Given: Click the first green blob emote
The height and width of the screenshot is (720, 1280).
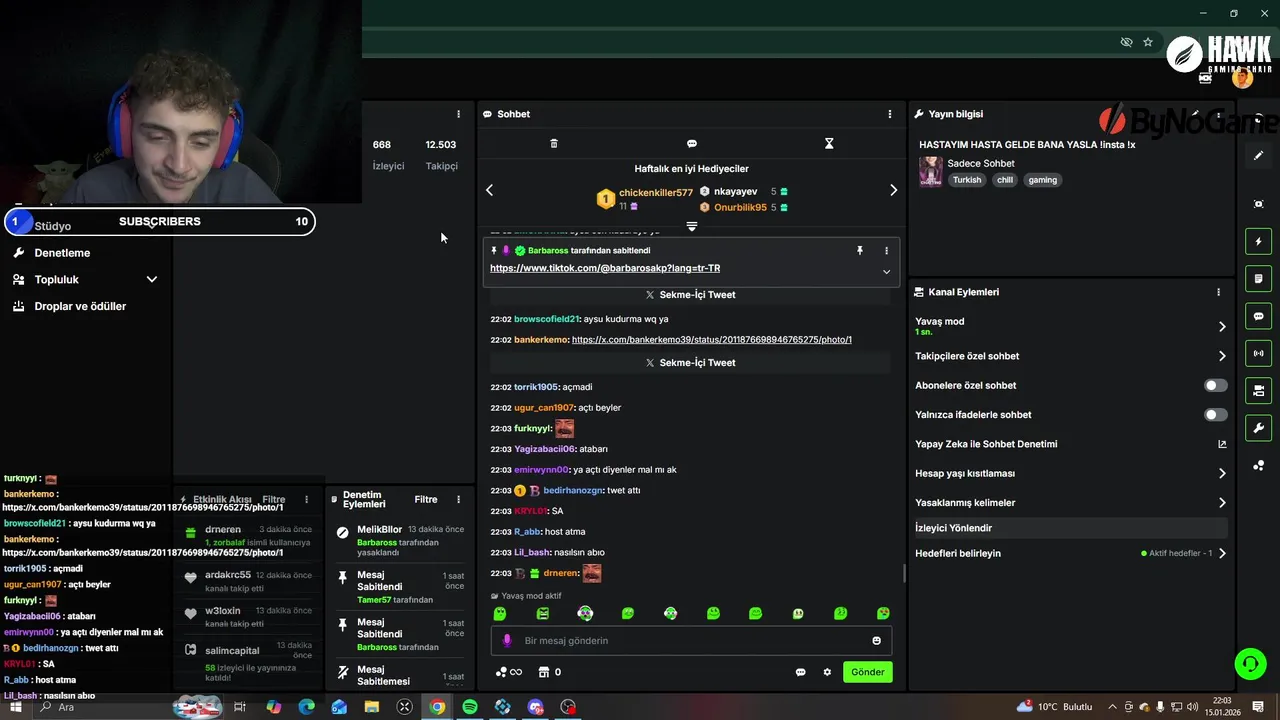Looking at the screenshot, I should (500, 614).
